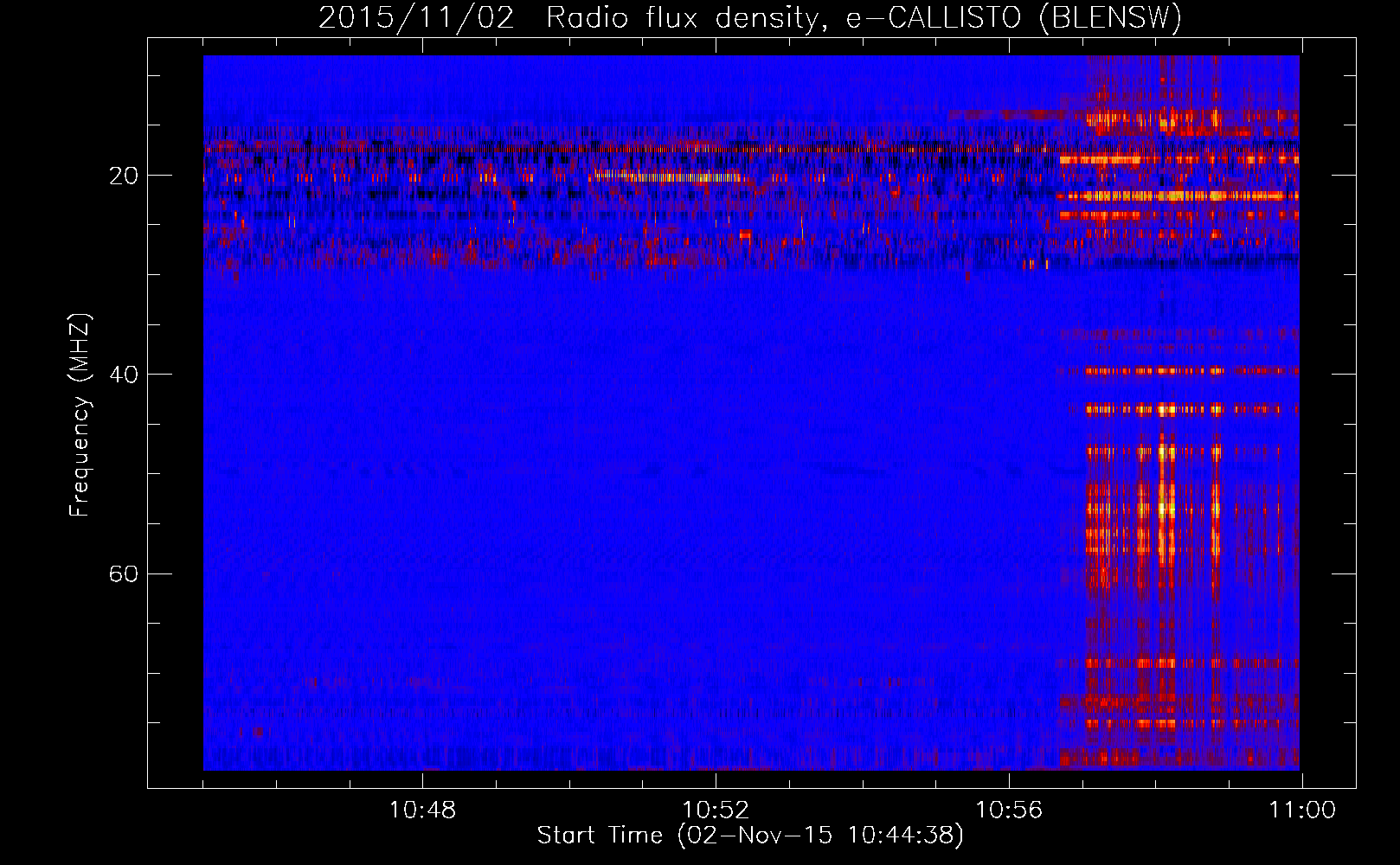Click the 10:52 time tick label
The height and width of the screenshot is (865, 1400).
[x=716, y=811]
